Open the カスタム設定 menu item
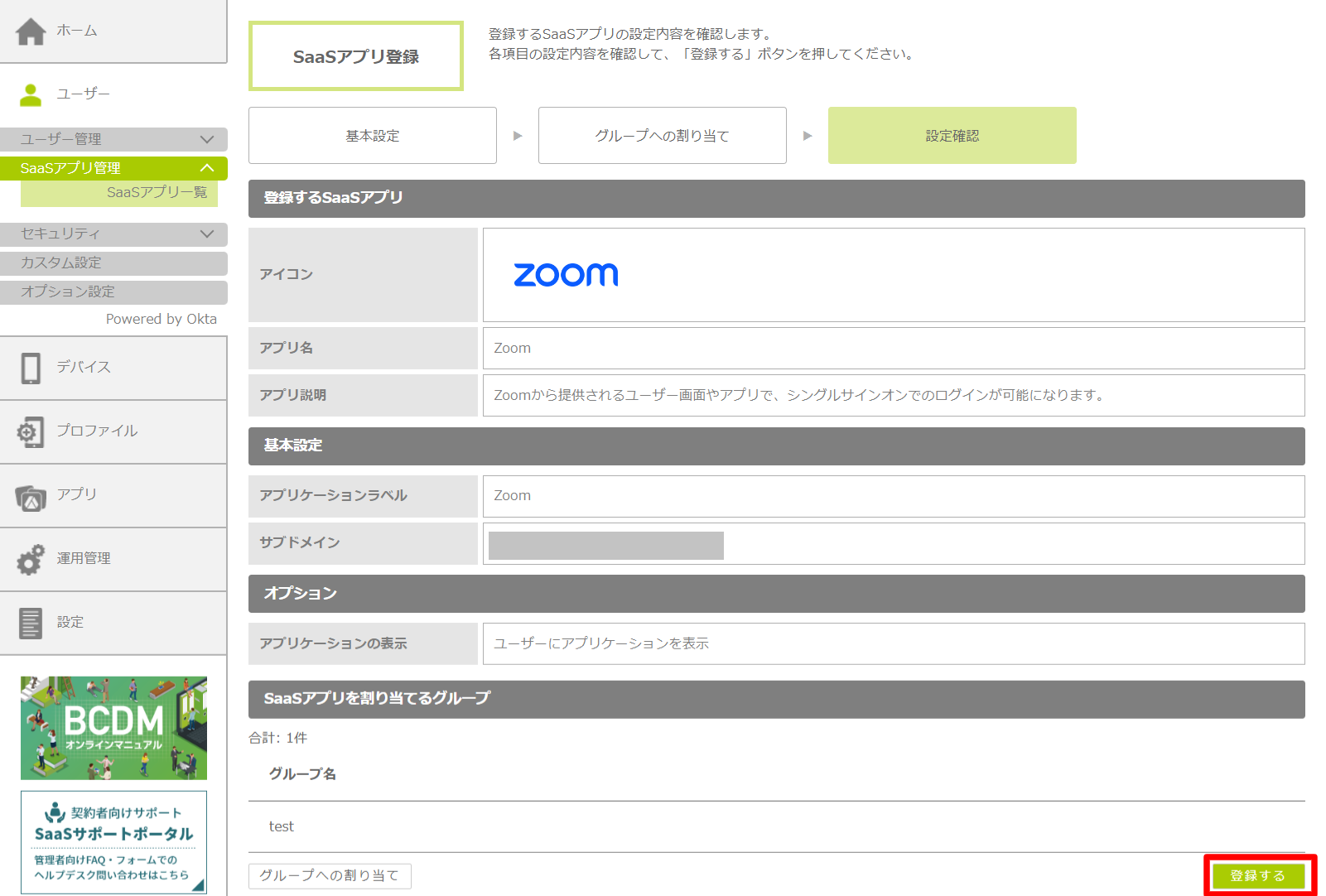Viewport: 1326px width, 896px height. (x=113, y=263)
